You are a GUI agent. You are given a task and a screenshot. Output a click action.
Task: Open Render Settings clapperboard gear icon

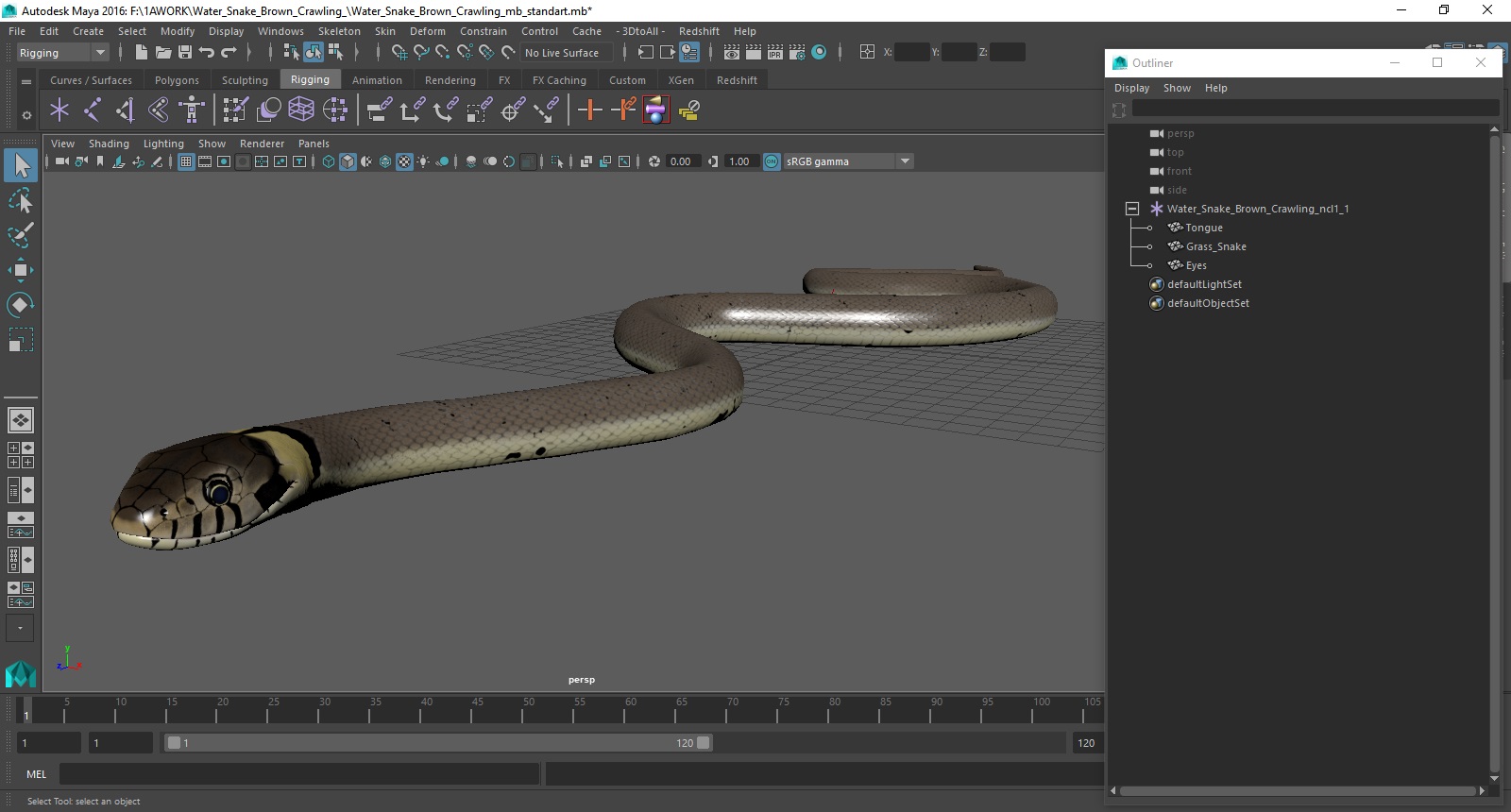(797, 52)
